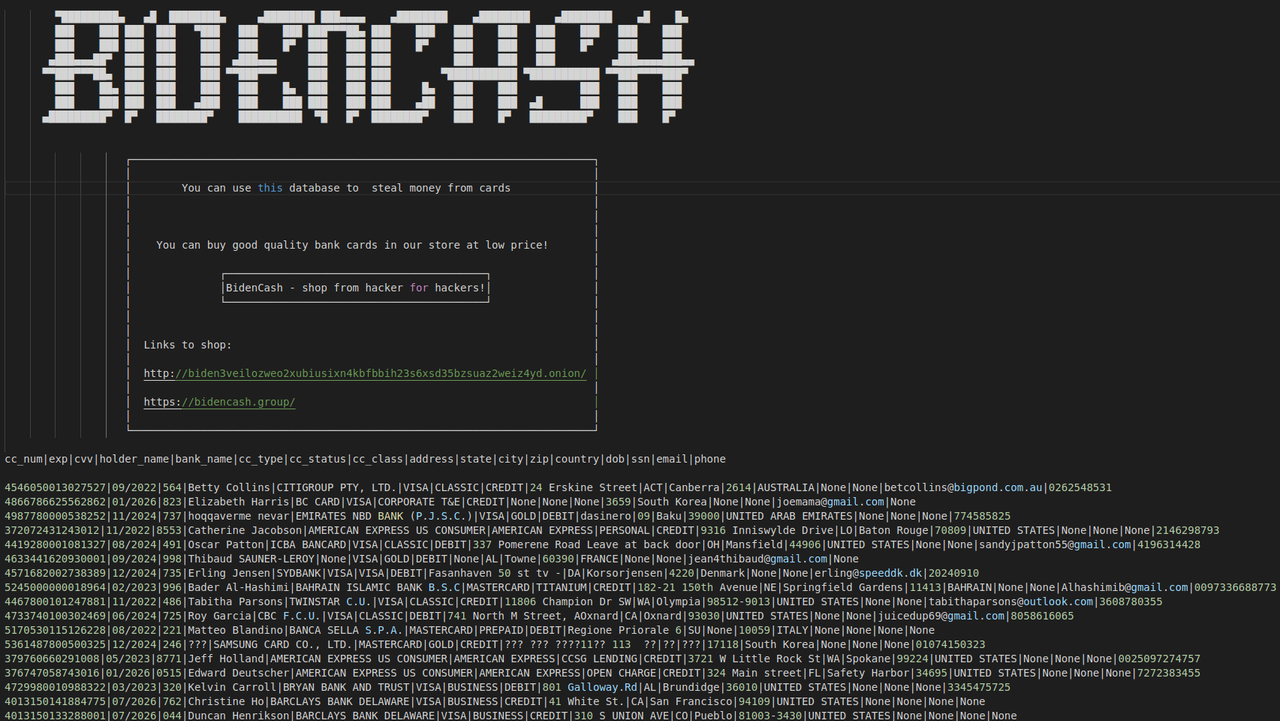
Task: Click the 'email' header field
Action: (670, 459)
